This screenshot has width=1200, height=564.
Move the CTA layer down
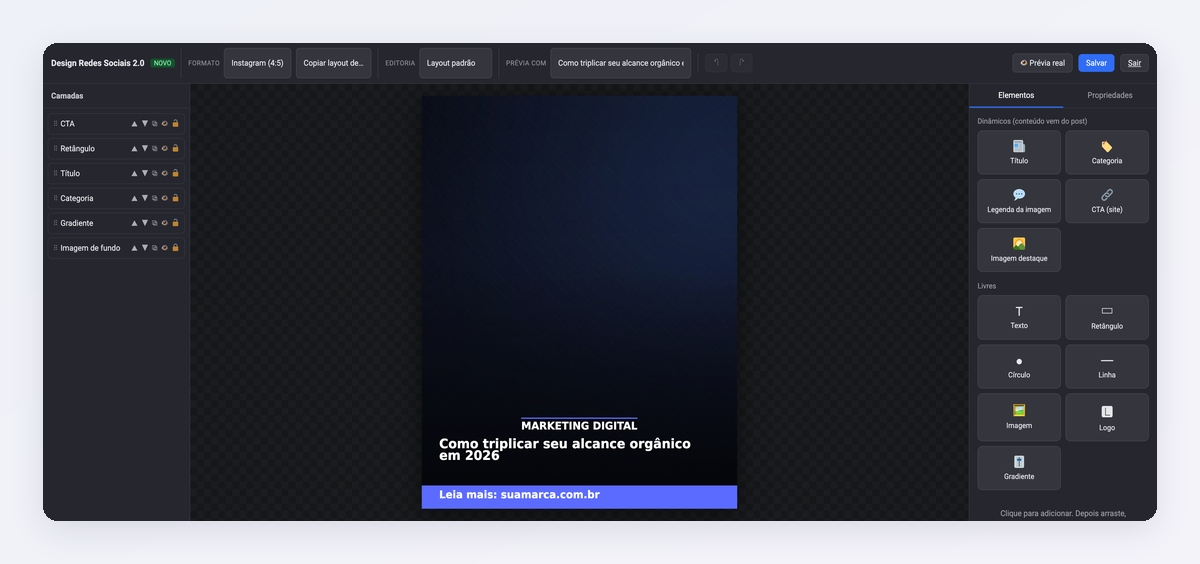pos(144,124)
